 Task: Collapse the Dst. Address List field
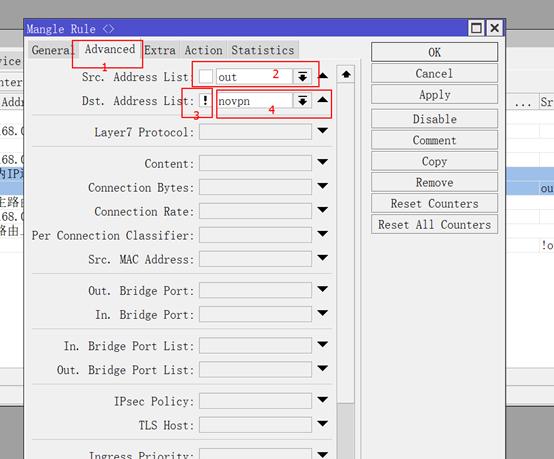[323, 100]
